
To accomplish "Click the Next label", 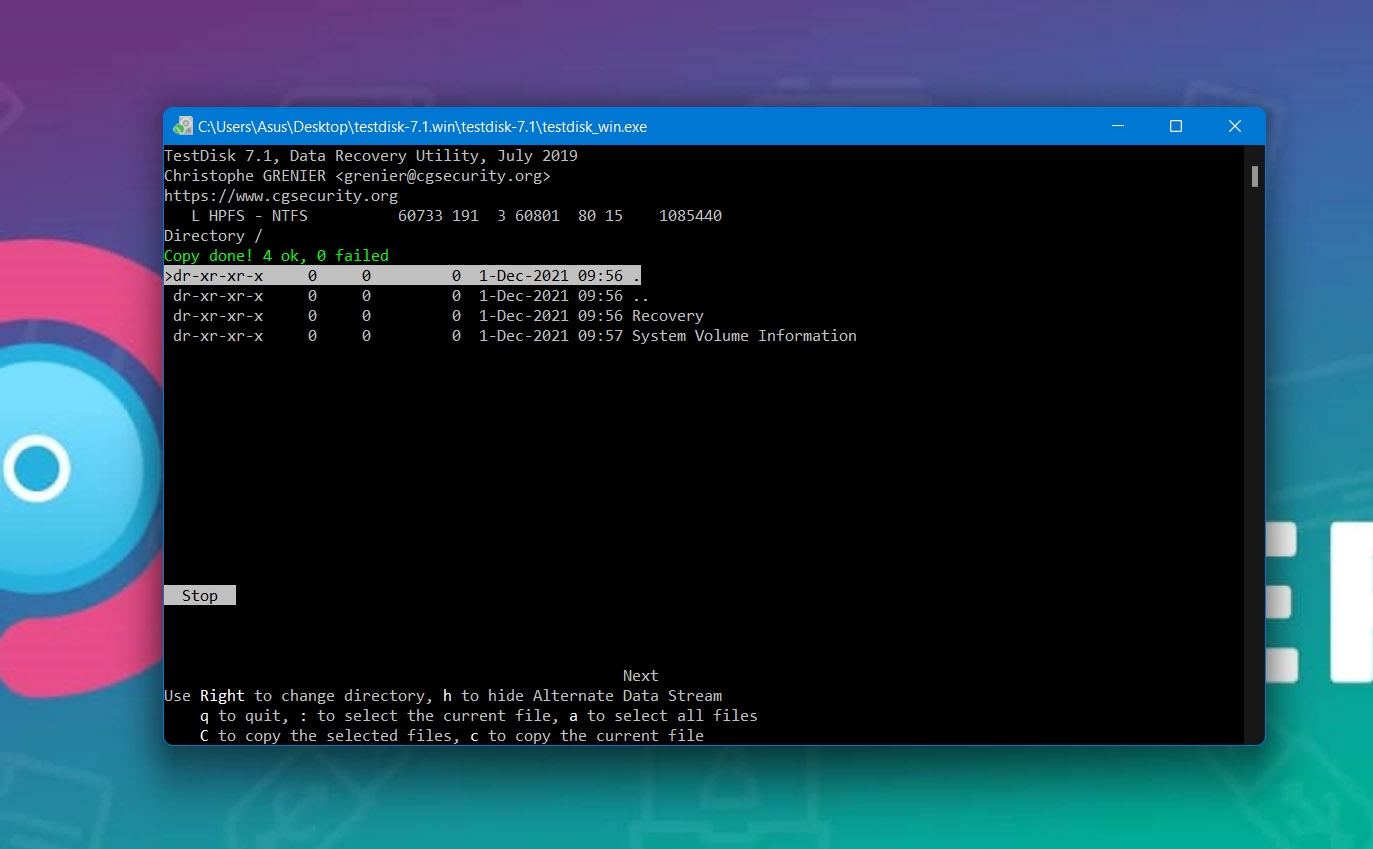I will click(x=641, y=676).
